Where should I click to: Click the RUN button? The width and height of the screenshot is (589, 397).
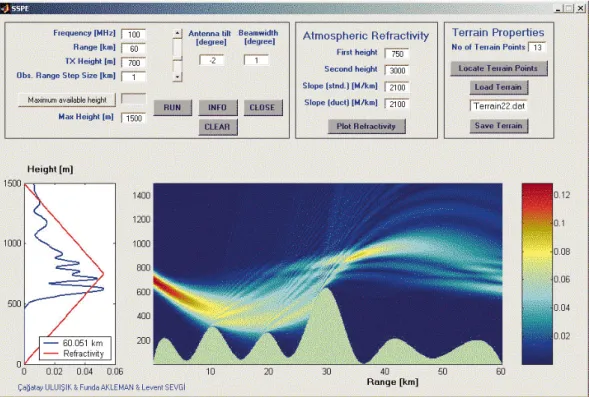point(173,108)
